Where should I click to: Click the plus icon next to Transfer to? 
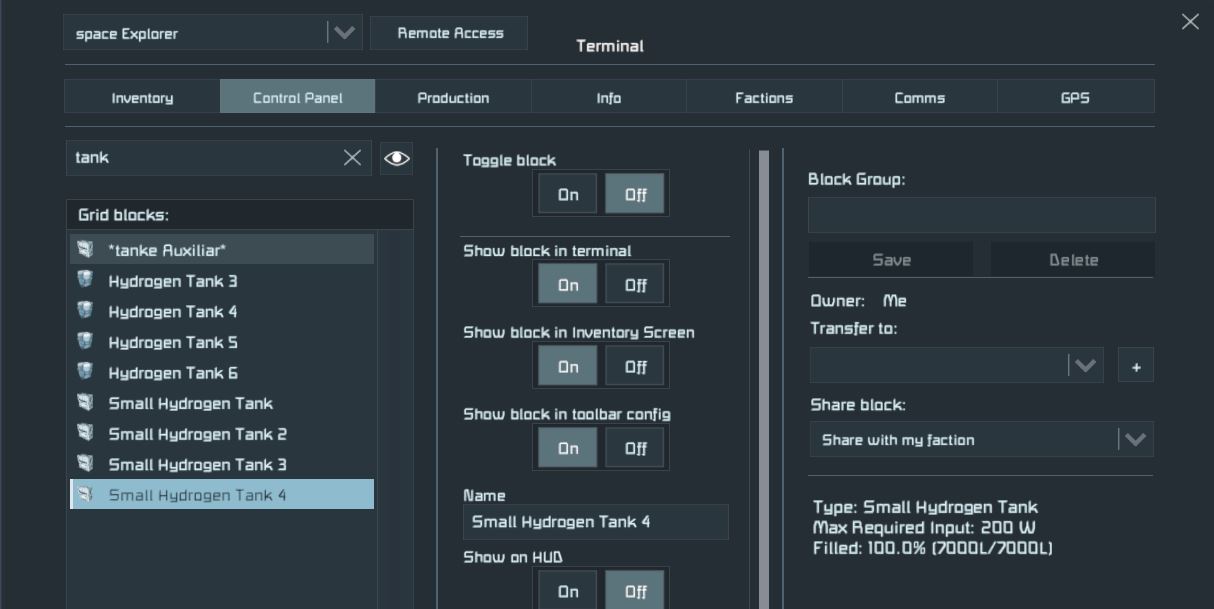pyautogui.click(x=1135, y=366)
